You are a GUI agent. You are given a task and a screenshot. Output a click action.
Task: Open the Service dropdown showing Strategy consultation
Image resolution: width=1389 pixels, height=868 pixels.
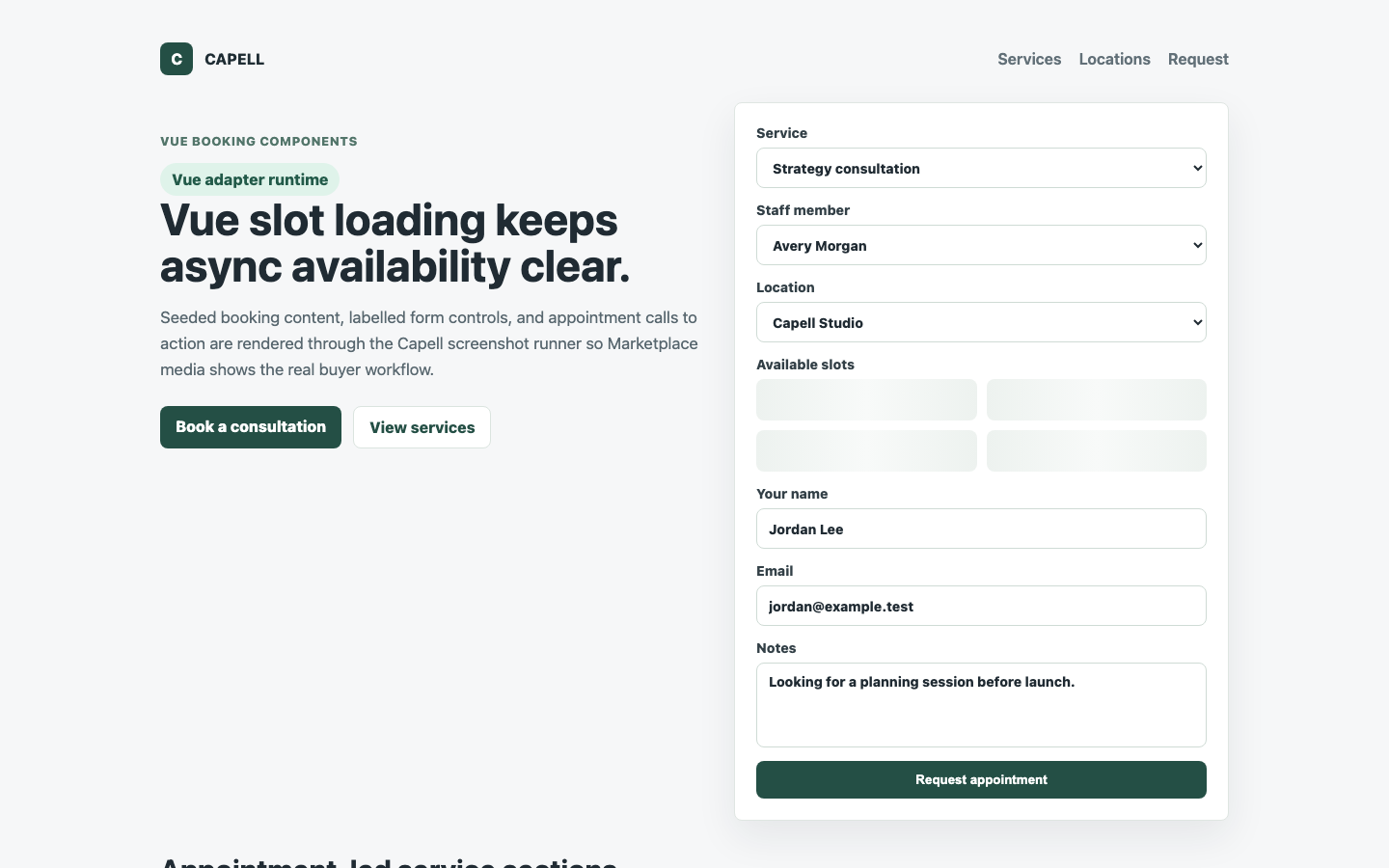pyautogui.click(x=981, y=168)
